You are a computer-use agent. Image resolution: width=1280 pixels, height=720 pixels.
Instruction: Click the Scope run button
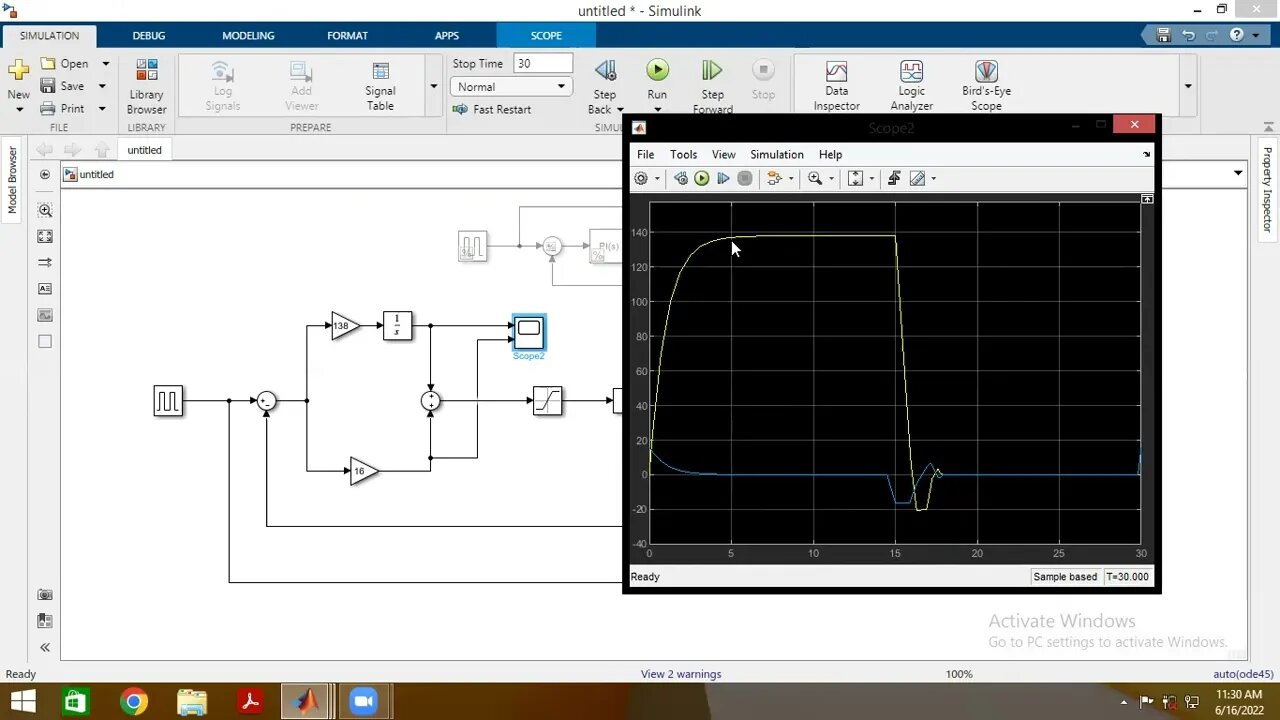pos(701,178)
